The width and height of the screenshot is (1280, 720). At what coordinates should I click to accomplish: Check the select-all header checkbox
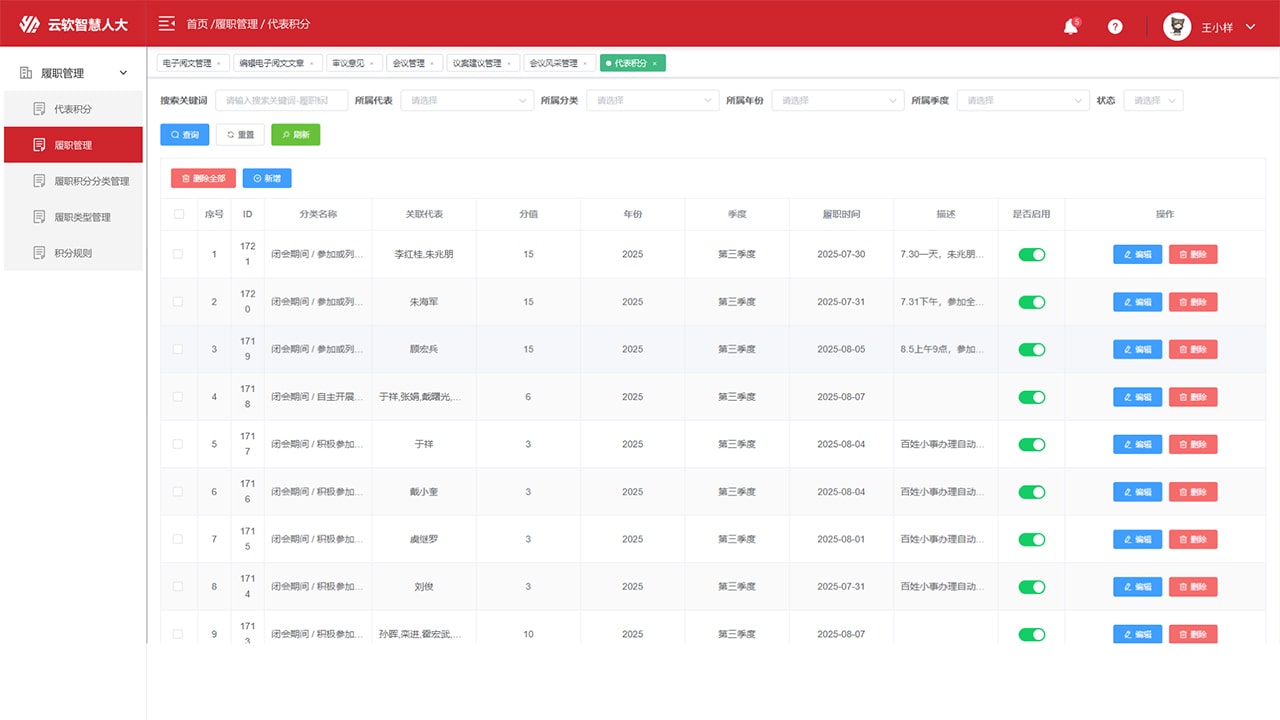coord(179,214)
